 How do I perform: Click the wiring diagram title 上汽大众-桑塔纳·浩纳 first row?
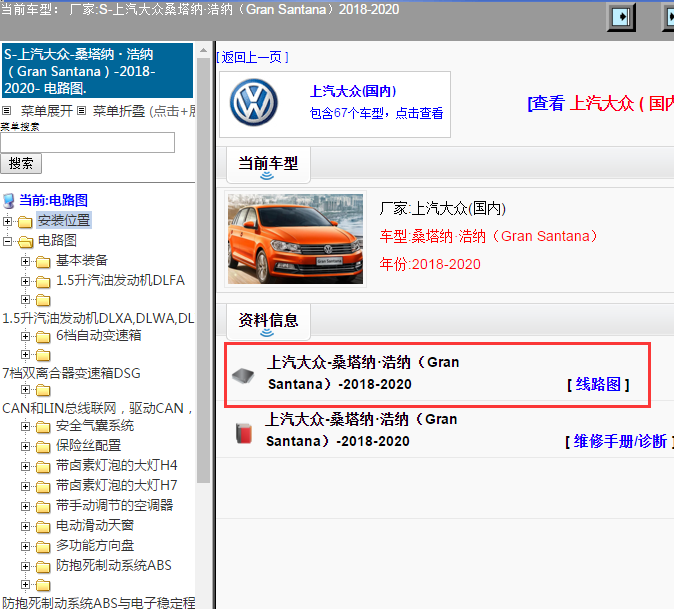[363, 373]
